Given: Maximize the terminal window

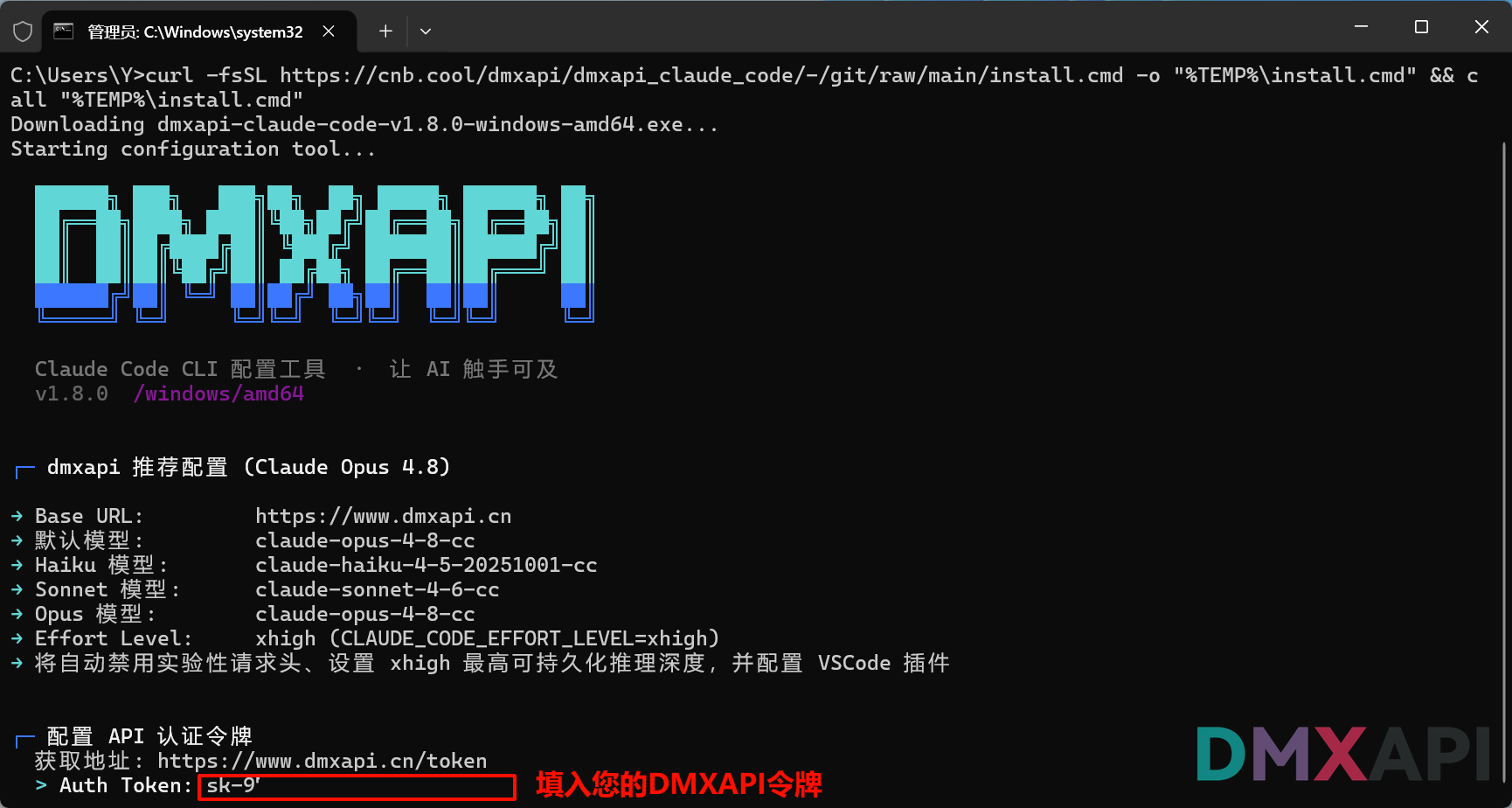Looking at the screenshot, I should [1421, 27].
